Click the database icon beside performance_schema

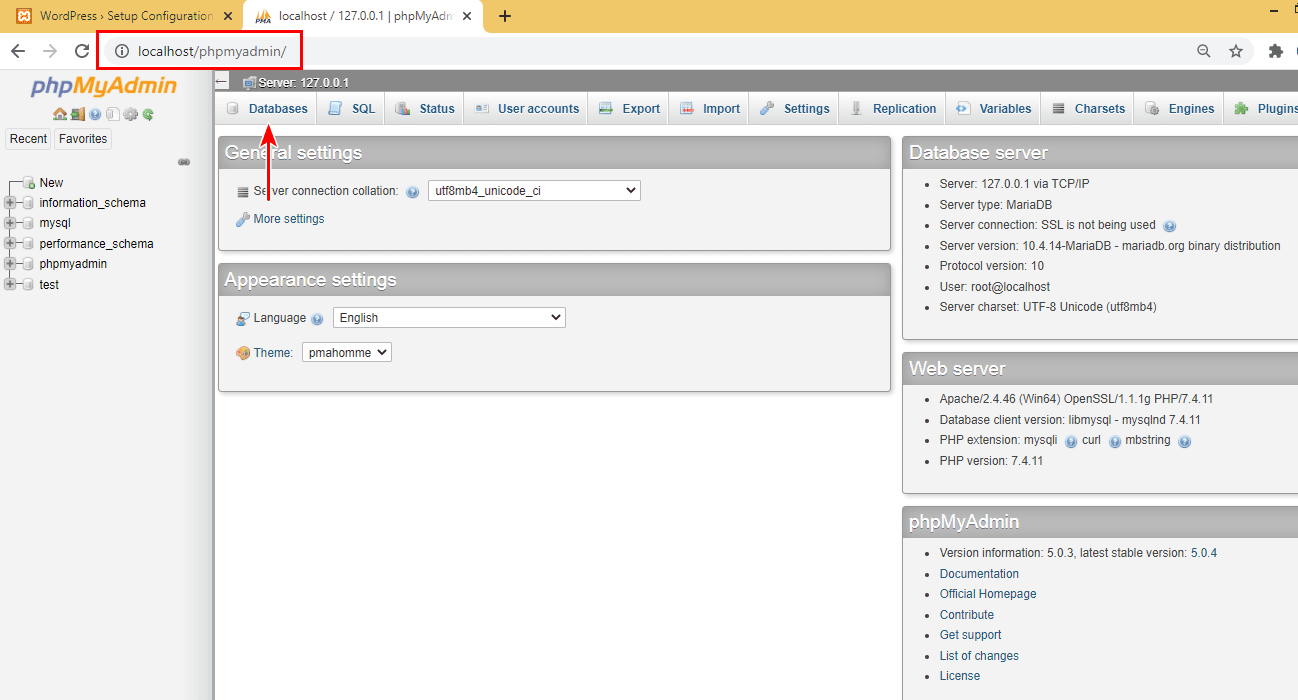pos(28,244)
